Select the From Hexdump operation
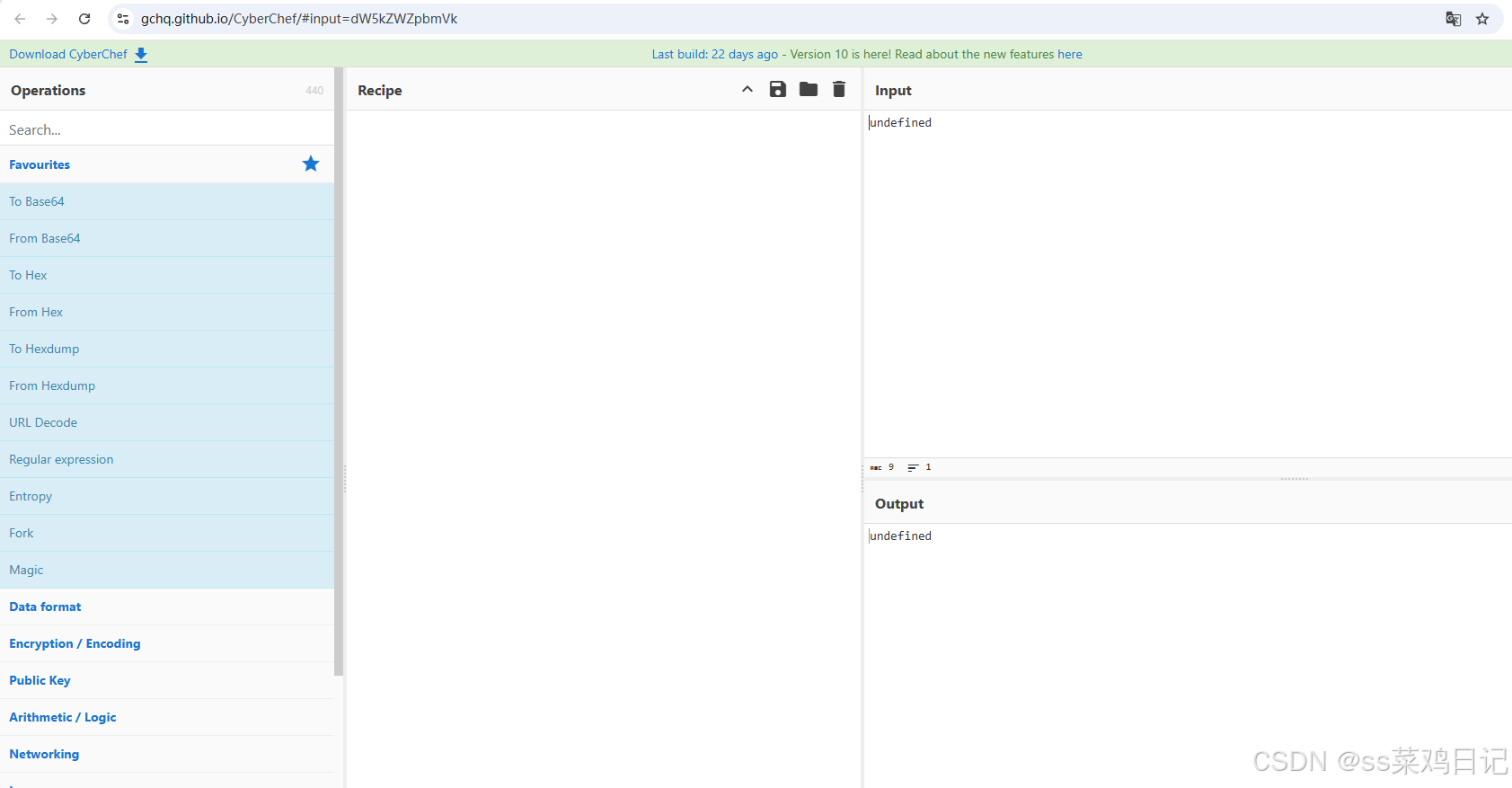1512x788 pixels. click(167, 385)
